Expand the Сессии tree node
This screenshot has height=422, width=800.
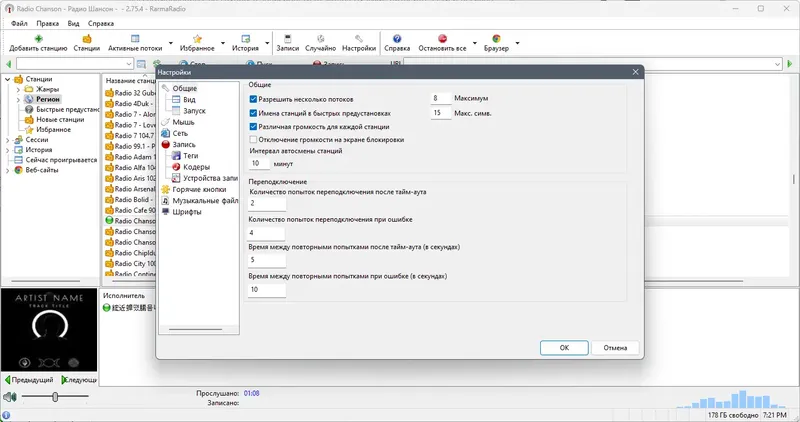tap(8, 140)
